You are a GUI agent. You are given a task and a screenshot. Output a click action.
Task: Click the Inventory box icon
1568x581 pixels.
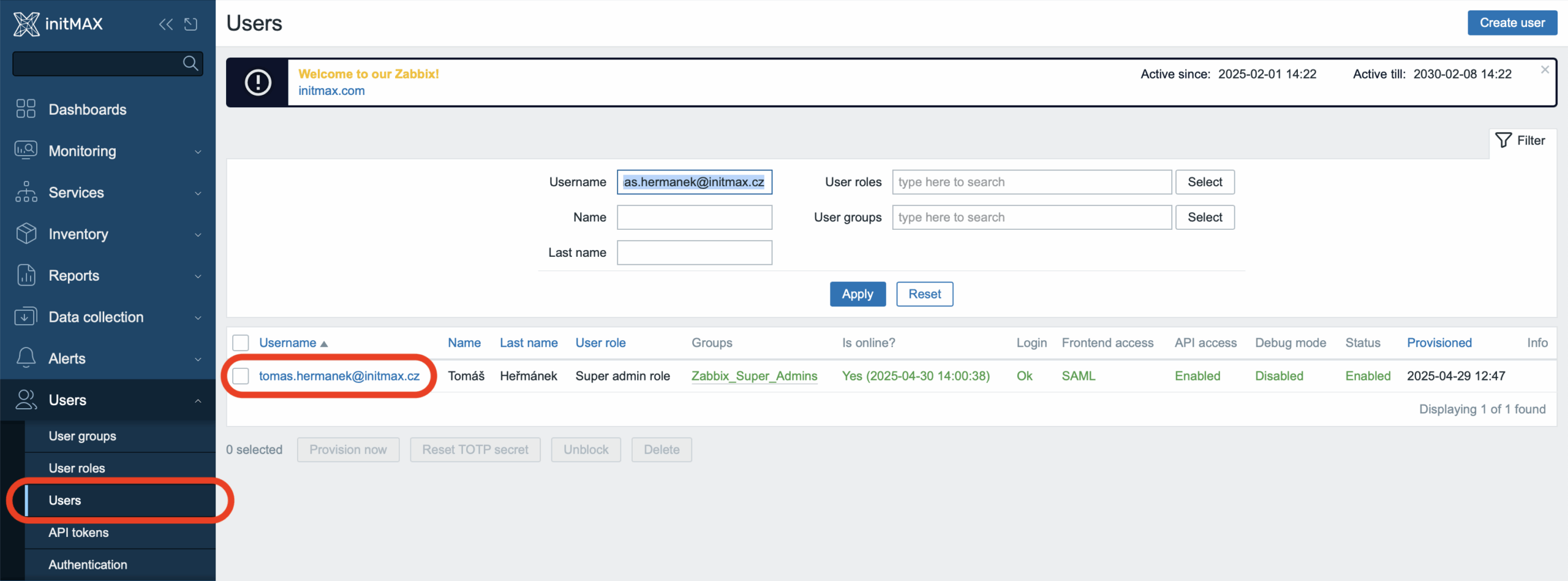click(26, 234)
